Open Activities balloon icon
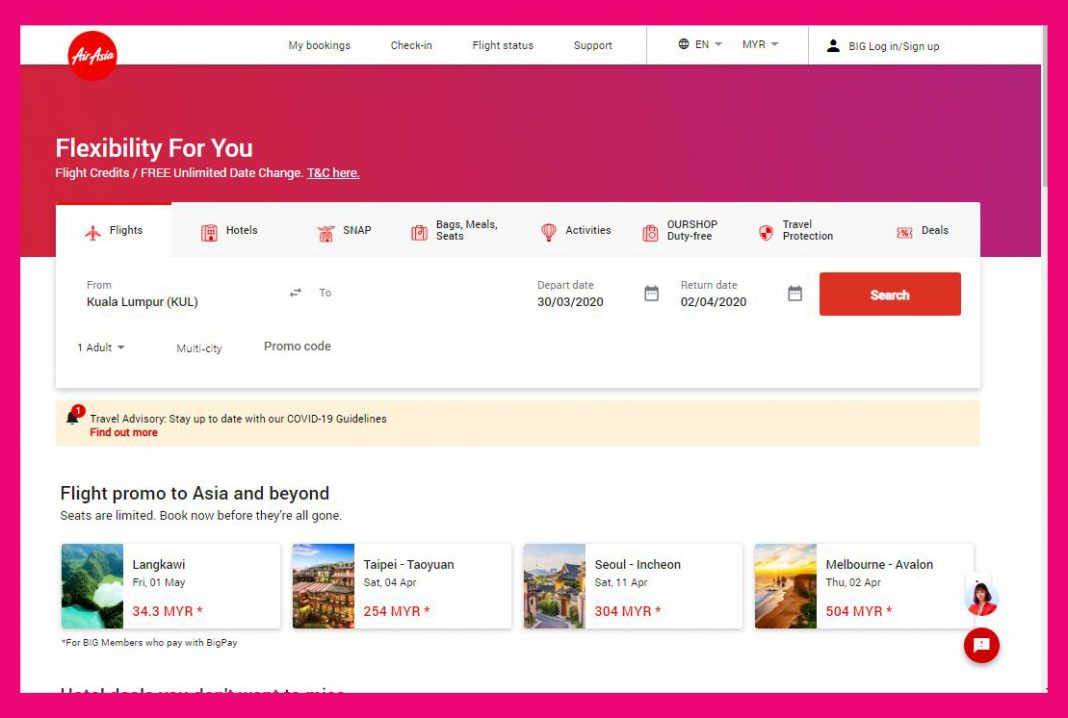 pos(548,231)
